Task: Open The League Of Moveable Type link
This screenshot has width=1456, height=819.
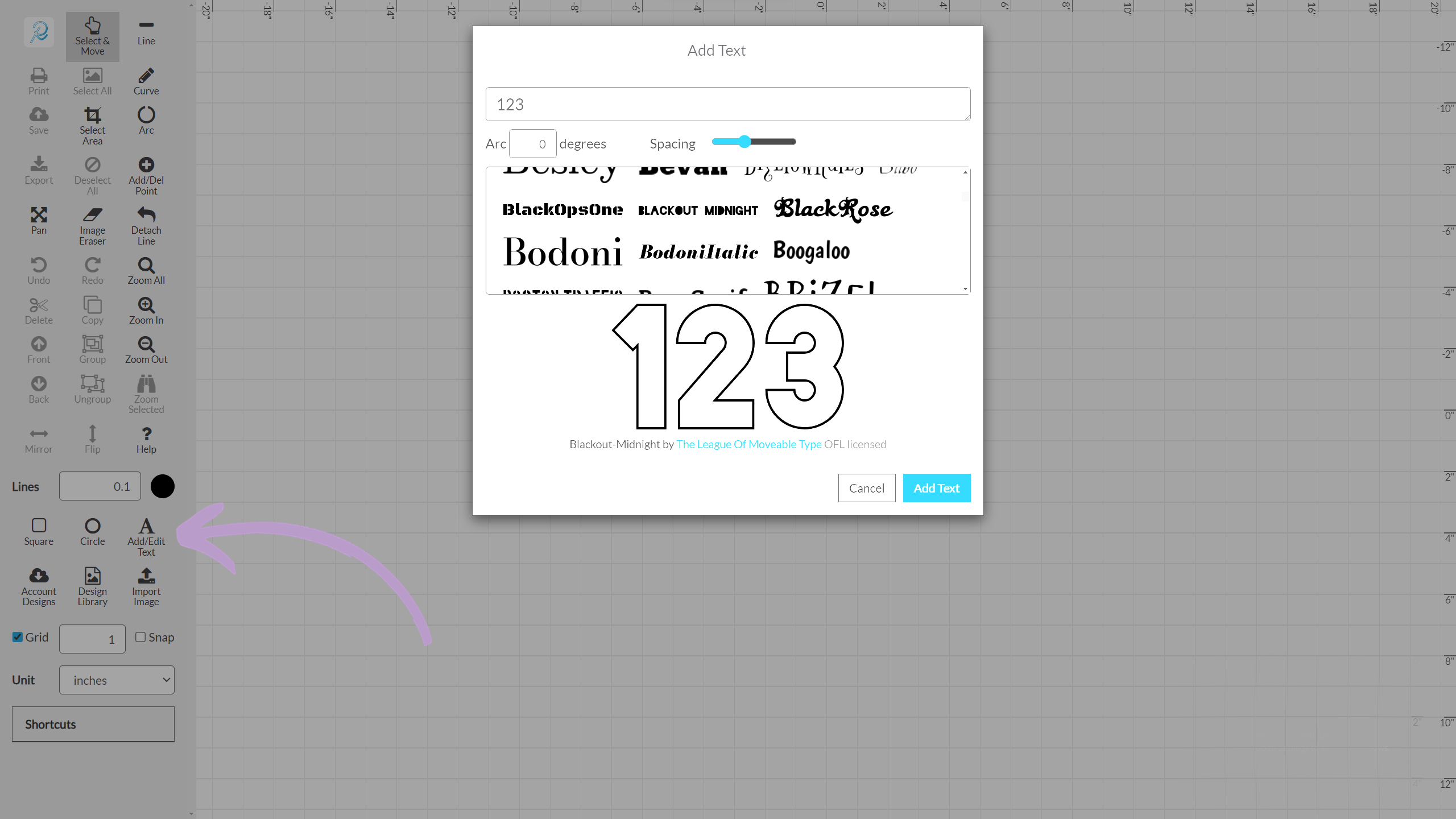Action: point(748,444)
